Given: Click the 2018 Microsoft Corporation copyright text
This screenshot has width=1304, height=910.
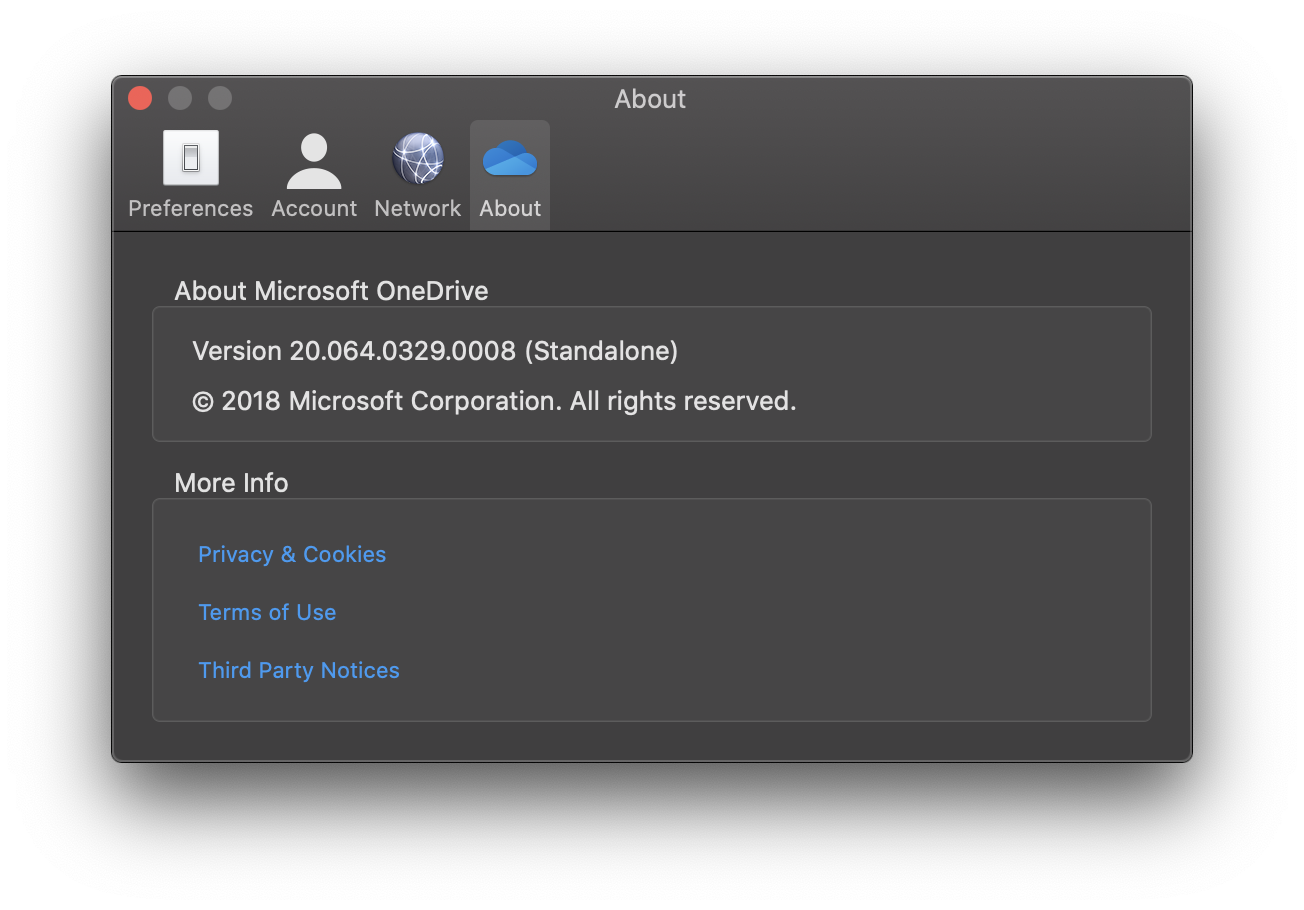Looking at the screenshot, I should 494,401.
